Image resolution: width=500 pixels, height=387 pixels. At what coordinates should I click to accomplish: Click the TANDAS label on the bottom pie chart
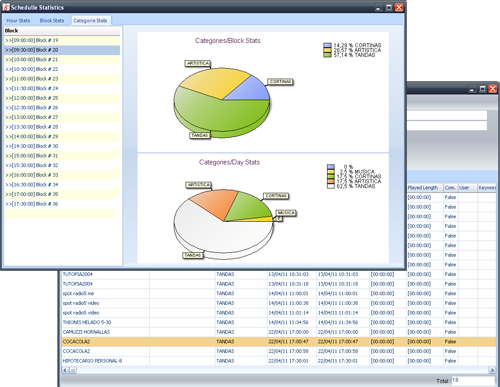pyautogui.click(x=193, y=255)
